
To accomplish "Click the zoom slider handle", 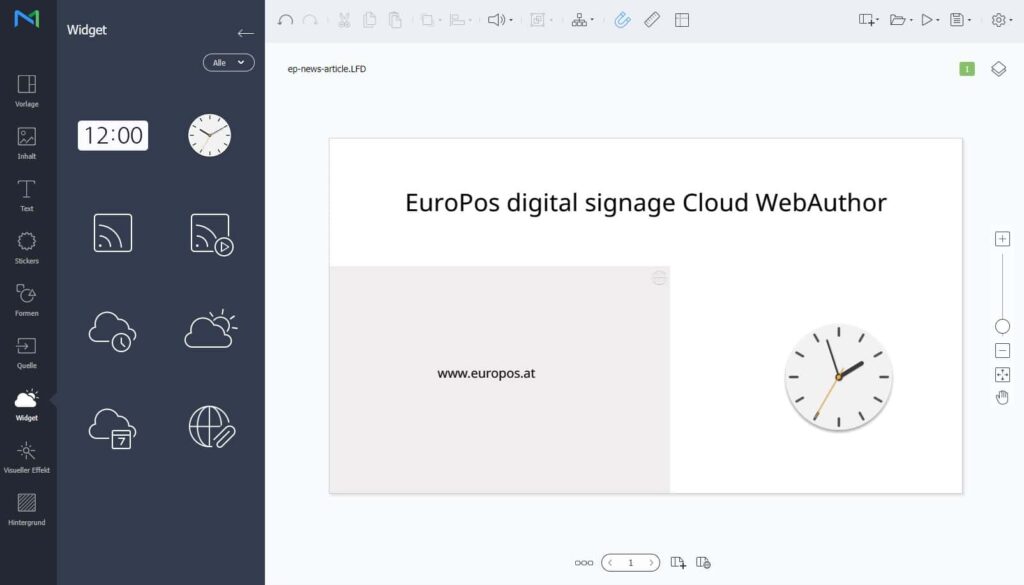I will [1002, 326].
